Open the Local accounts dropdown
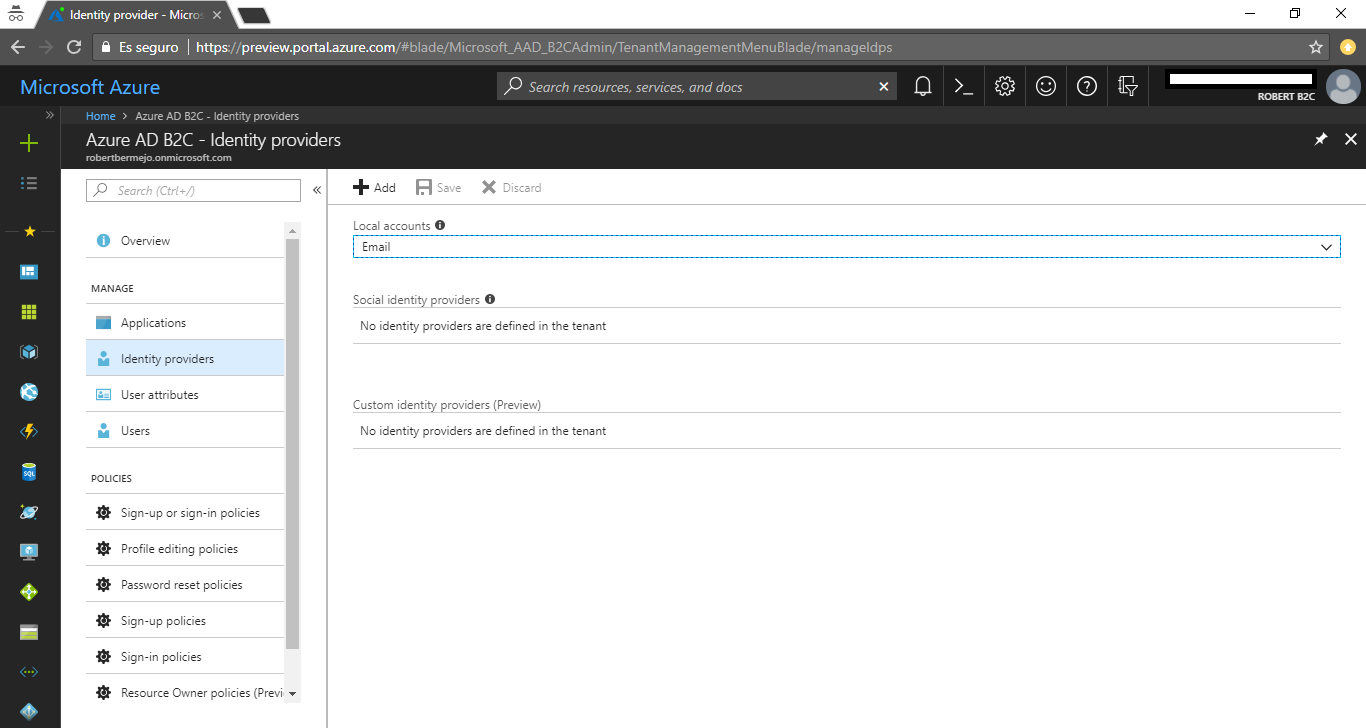1366x728 pixels. (x=1327, y=246)
